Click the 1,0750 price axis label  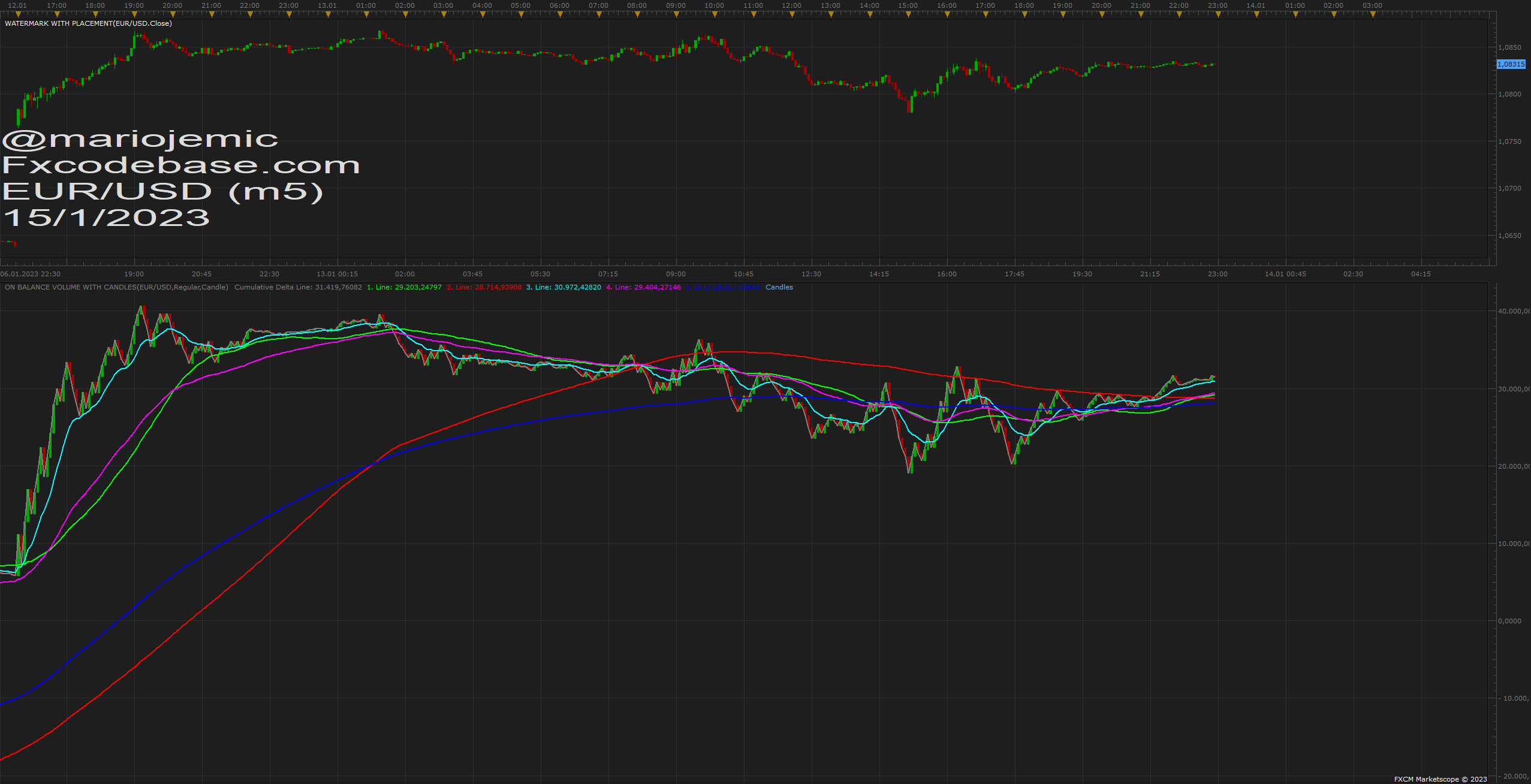pyautogui.click(x=1509, y=141)
